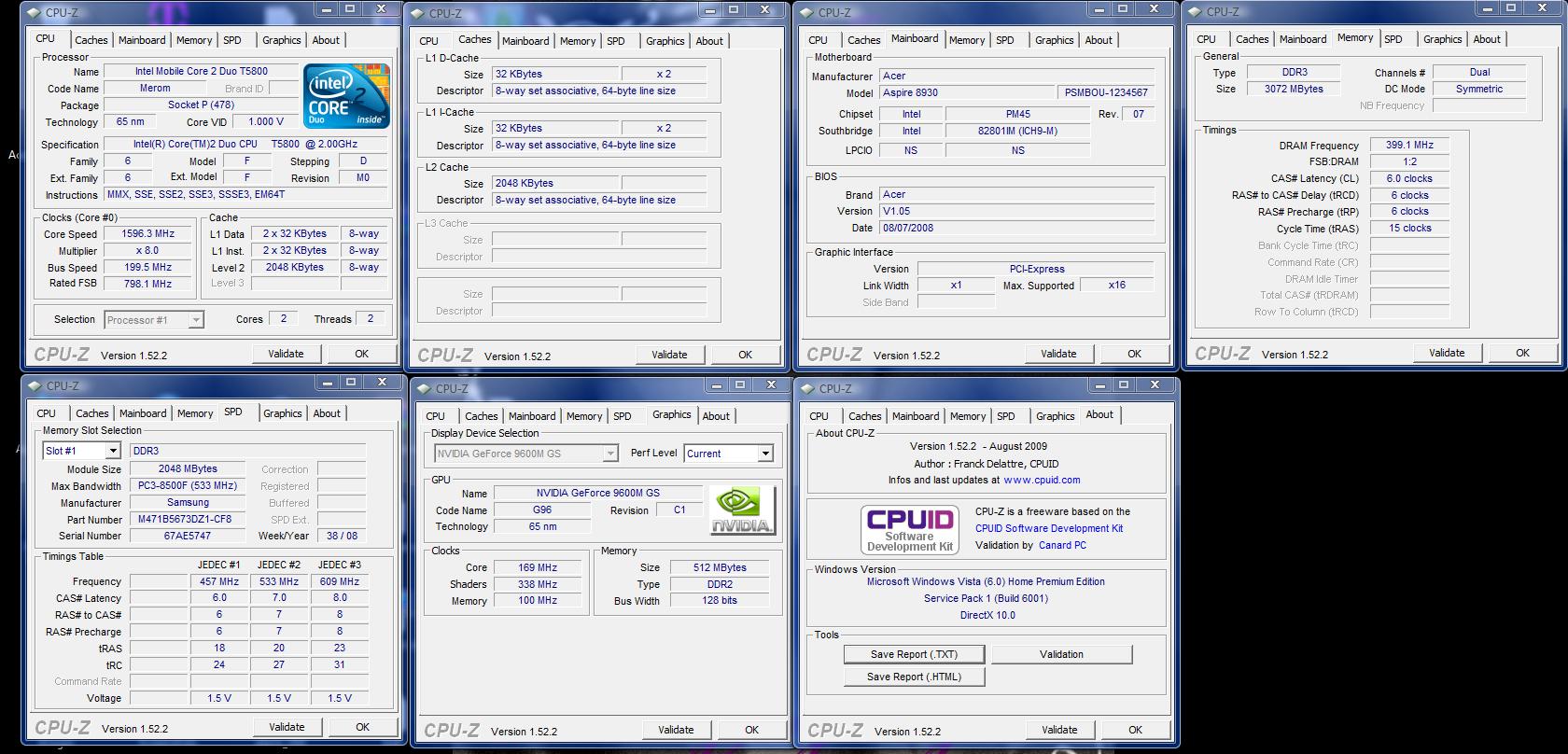1568x754 pixels.
Task: Click the Serial Number value 67AE5747
Action: pyautogui.click(x=187, y=536)
